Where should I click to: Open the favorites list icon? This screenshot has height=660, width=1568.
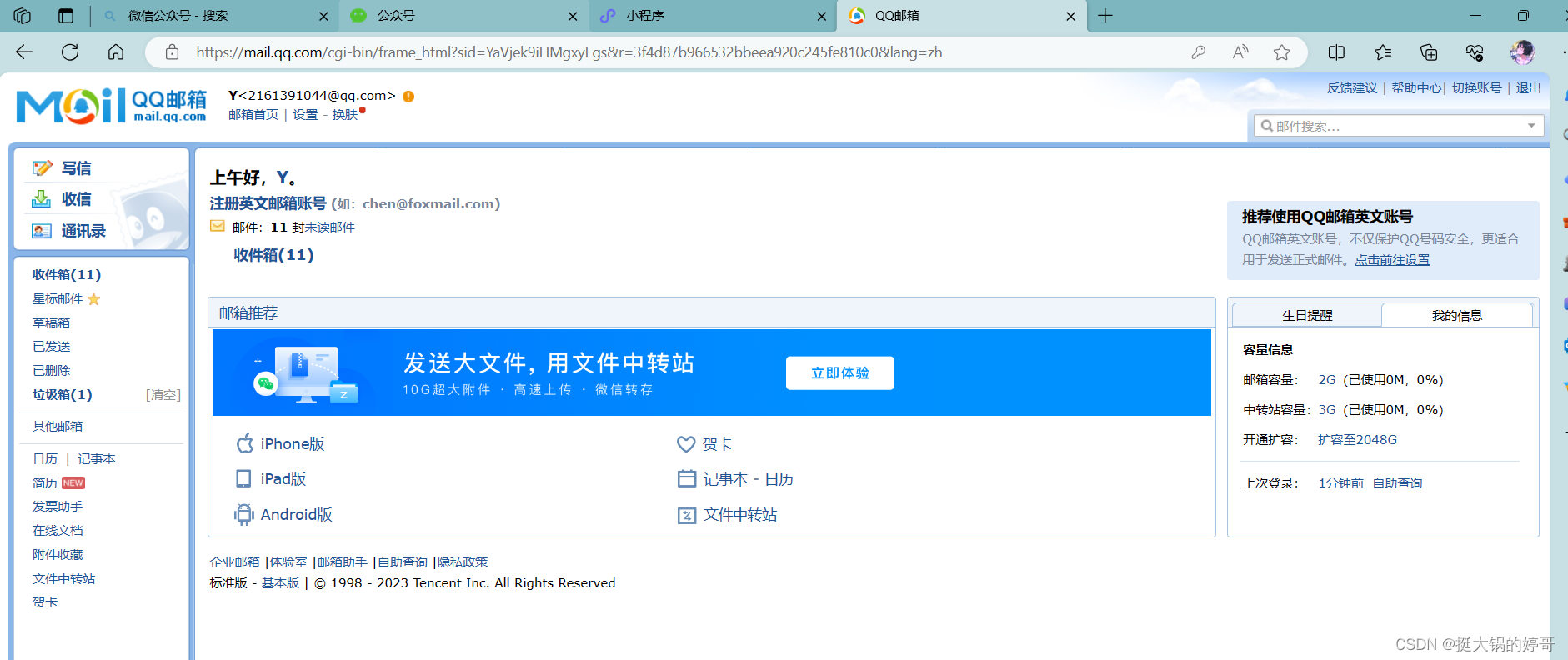(x=1383, y=52)
